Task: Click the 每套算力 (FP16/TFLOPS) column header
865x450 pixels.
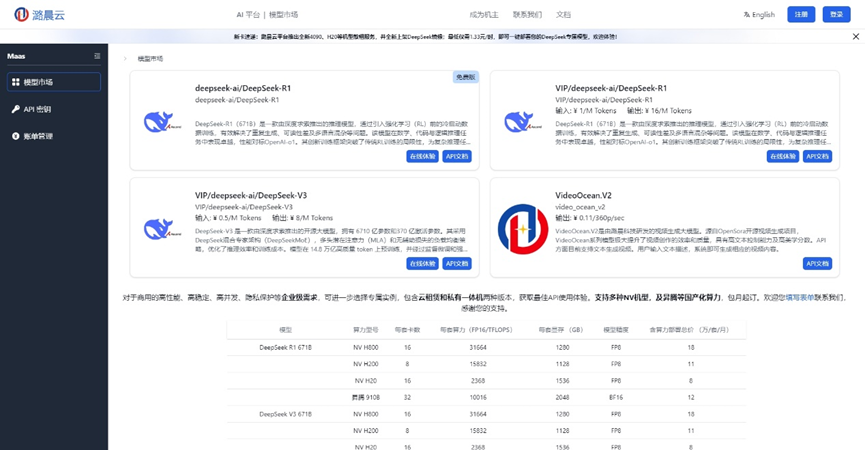Action: click(476, 330)
